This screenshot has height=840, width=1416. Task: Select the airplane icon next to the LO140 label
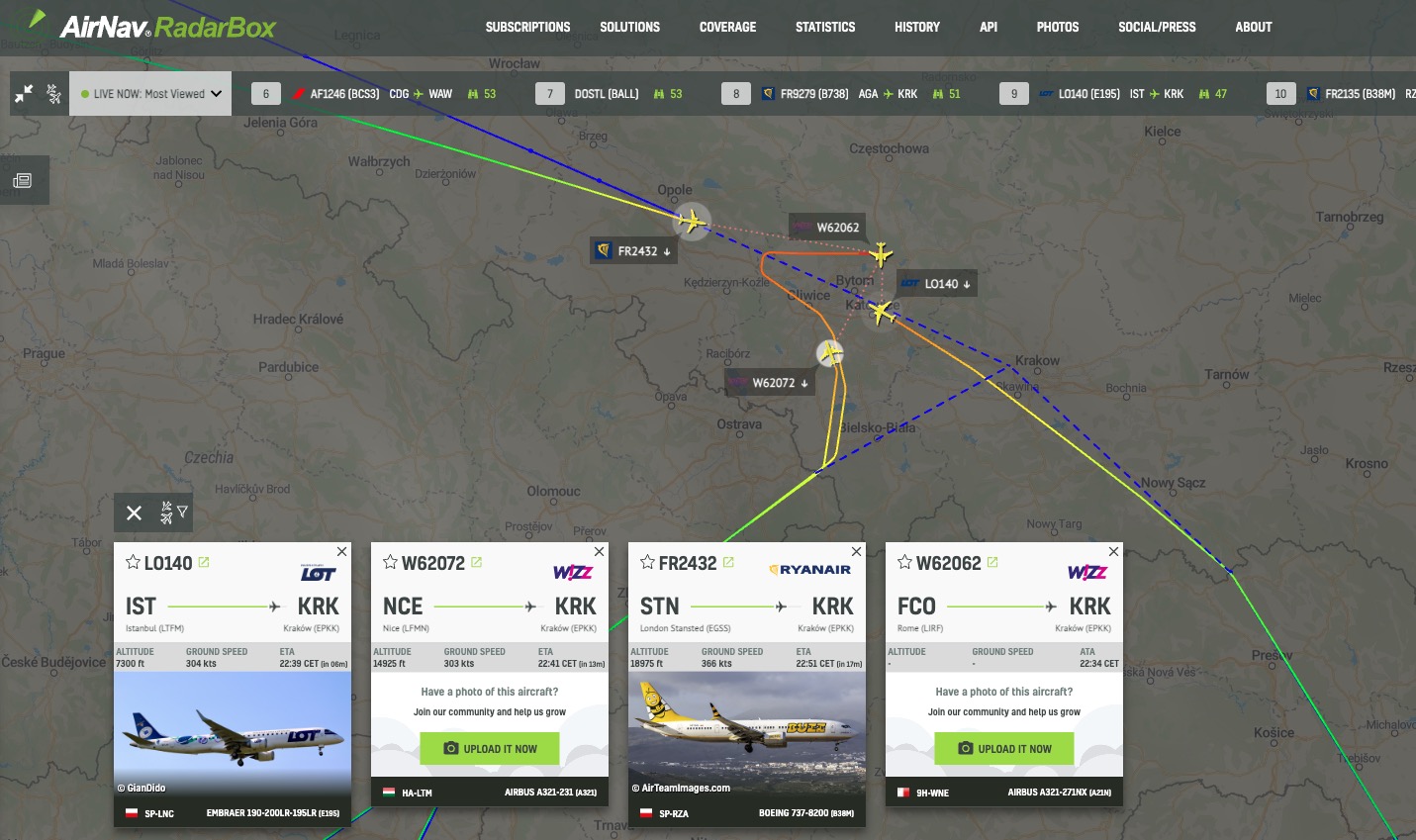point(881,314)
